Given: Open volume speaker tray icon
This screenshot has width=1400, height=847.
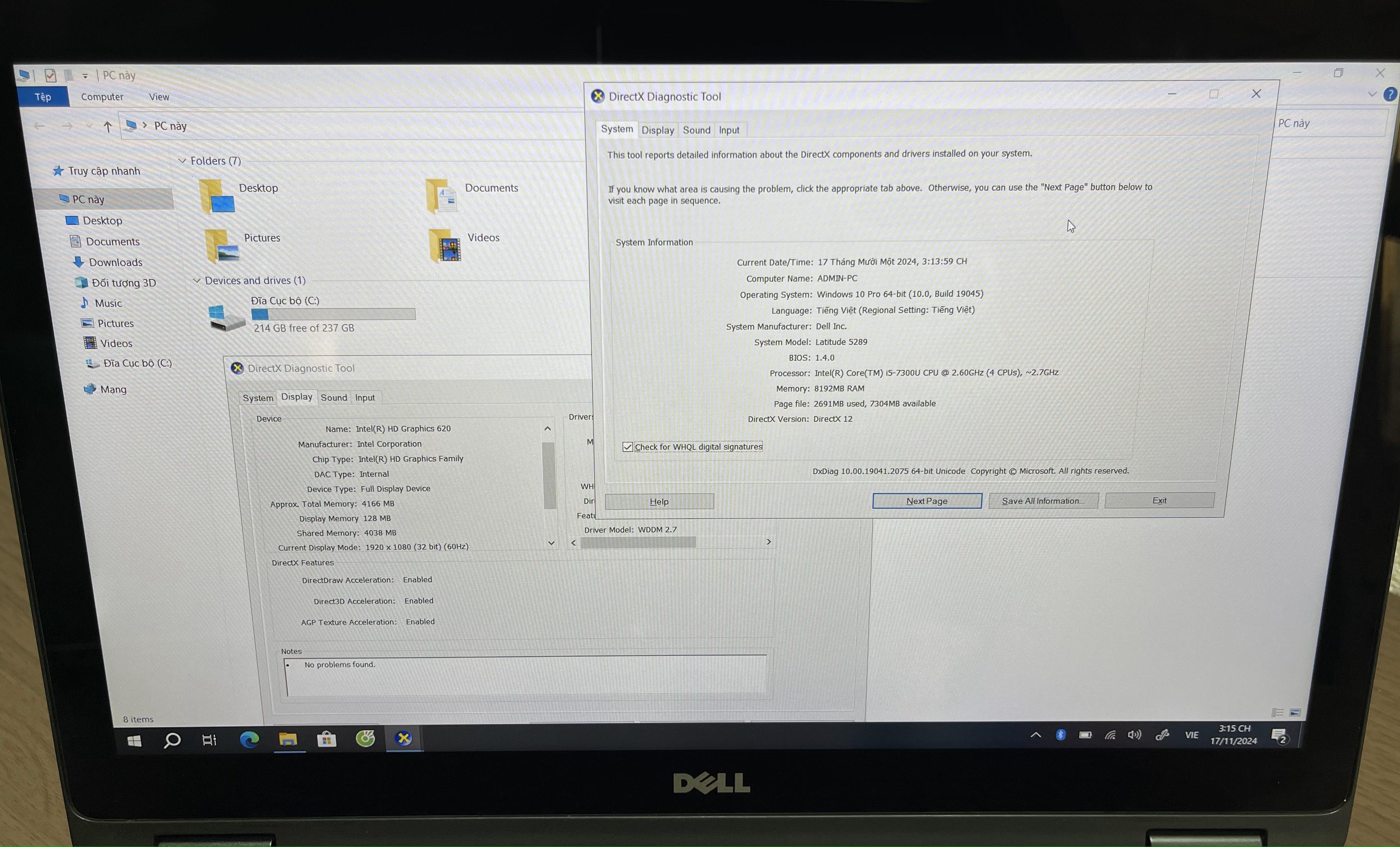Looking at the screenshot, I should click(x=1135, y=735).
